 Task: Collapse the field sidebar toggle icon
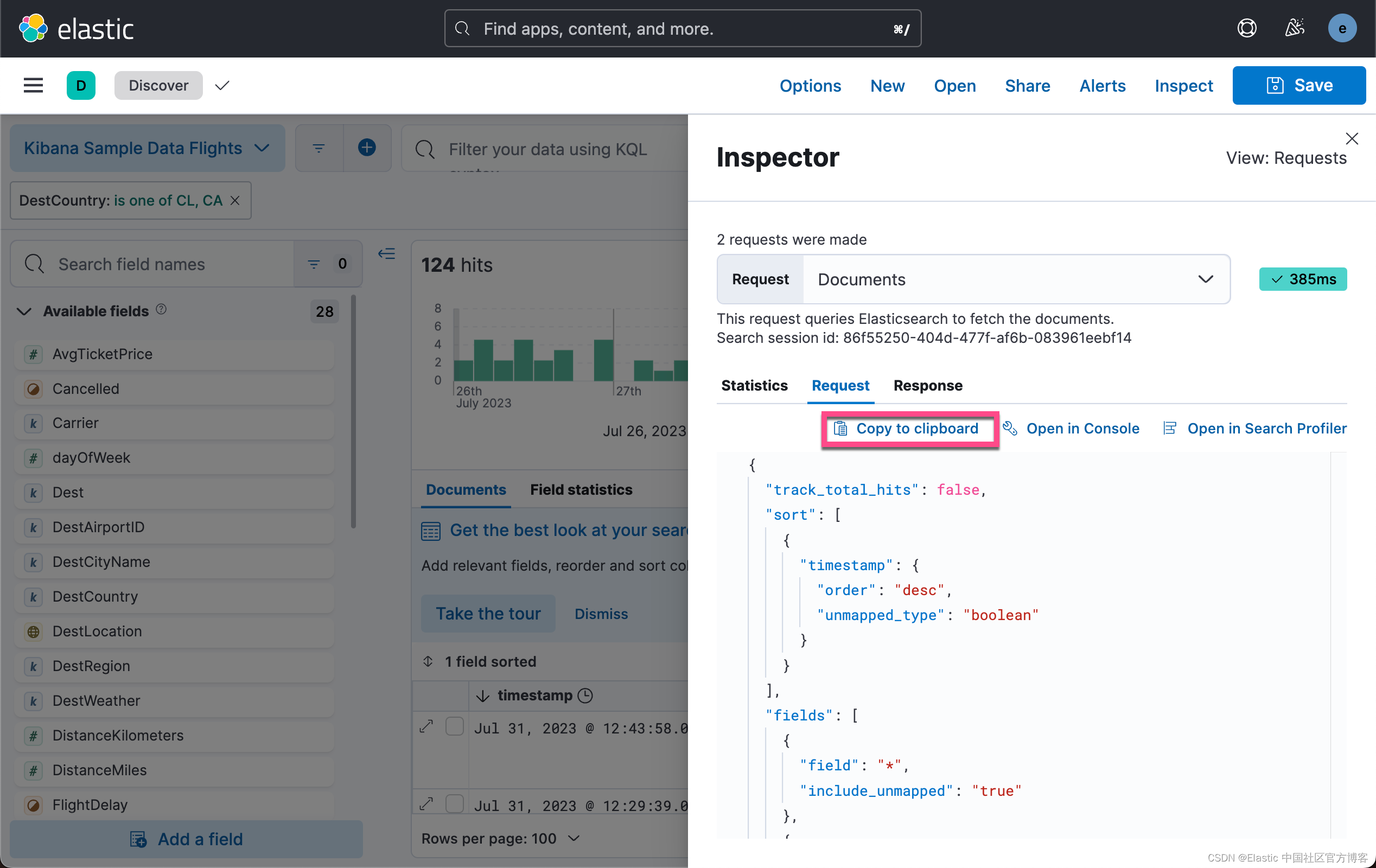[387, 254]
